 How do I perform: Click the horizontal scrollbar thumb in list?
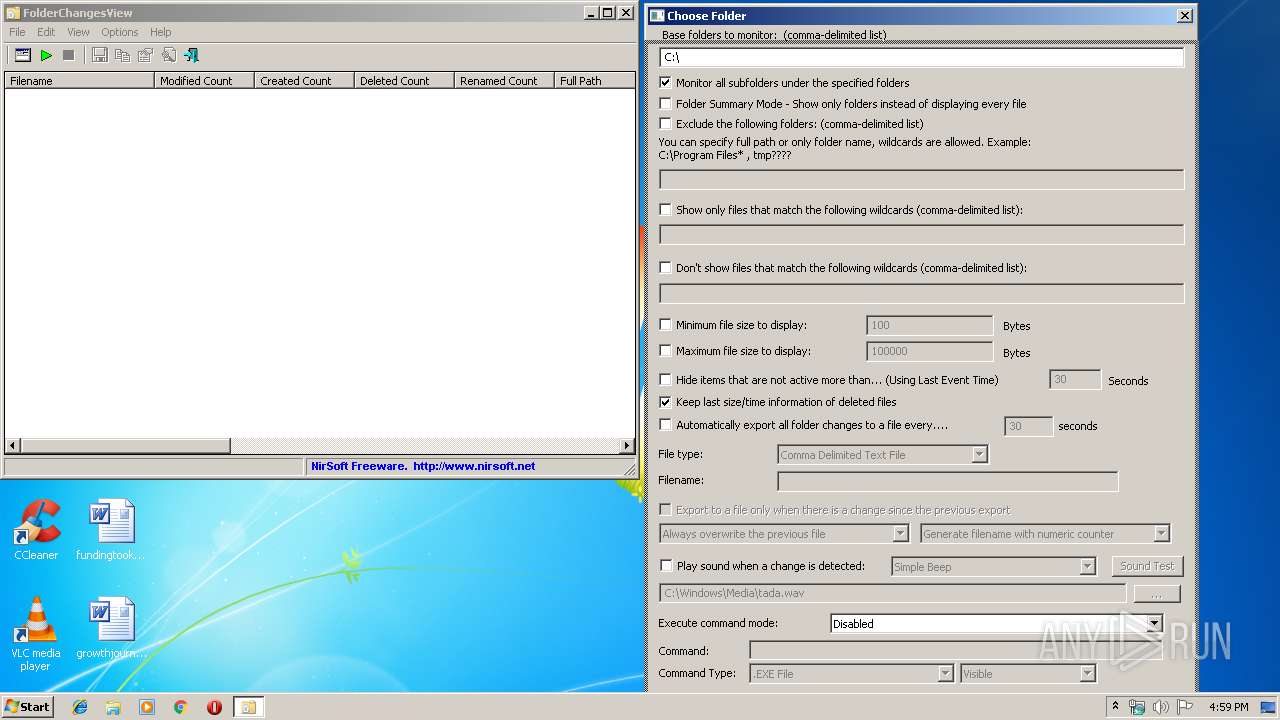coord(125,446)
